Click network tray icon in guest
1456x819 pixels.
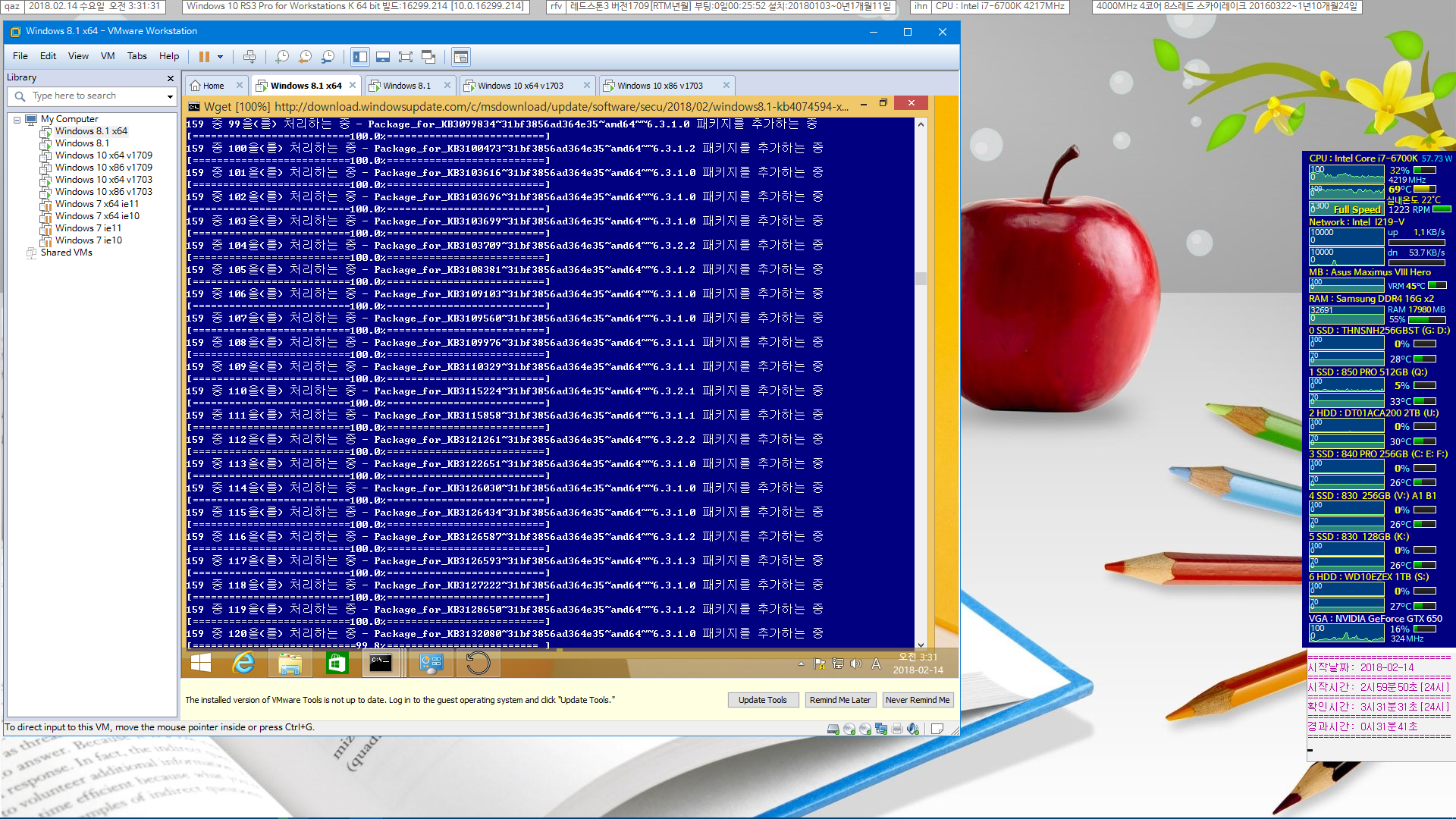[838, 664]
